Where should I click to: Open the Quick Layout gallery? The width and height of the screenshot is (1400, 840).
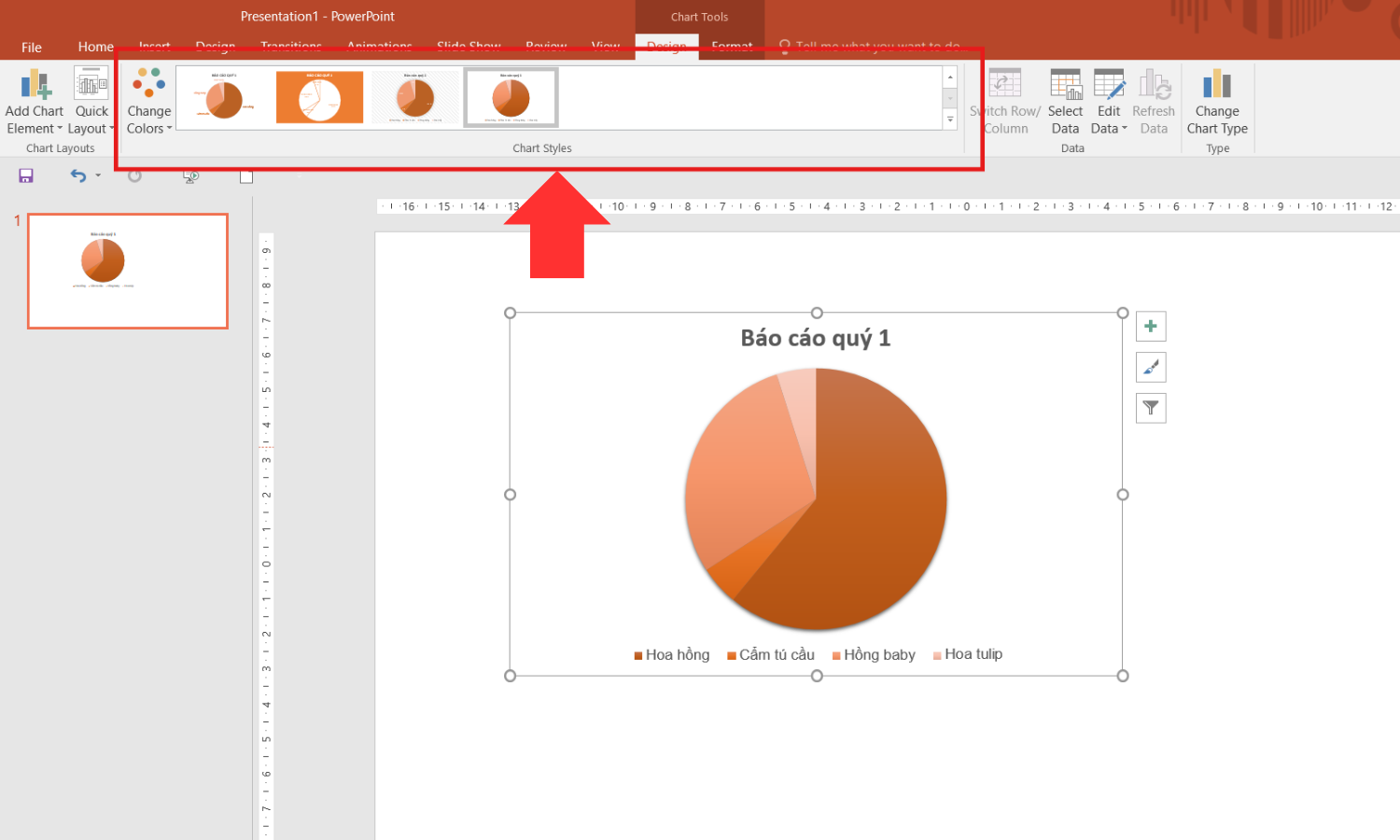tap(91, 101)
